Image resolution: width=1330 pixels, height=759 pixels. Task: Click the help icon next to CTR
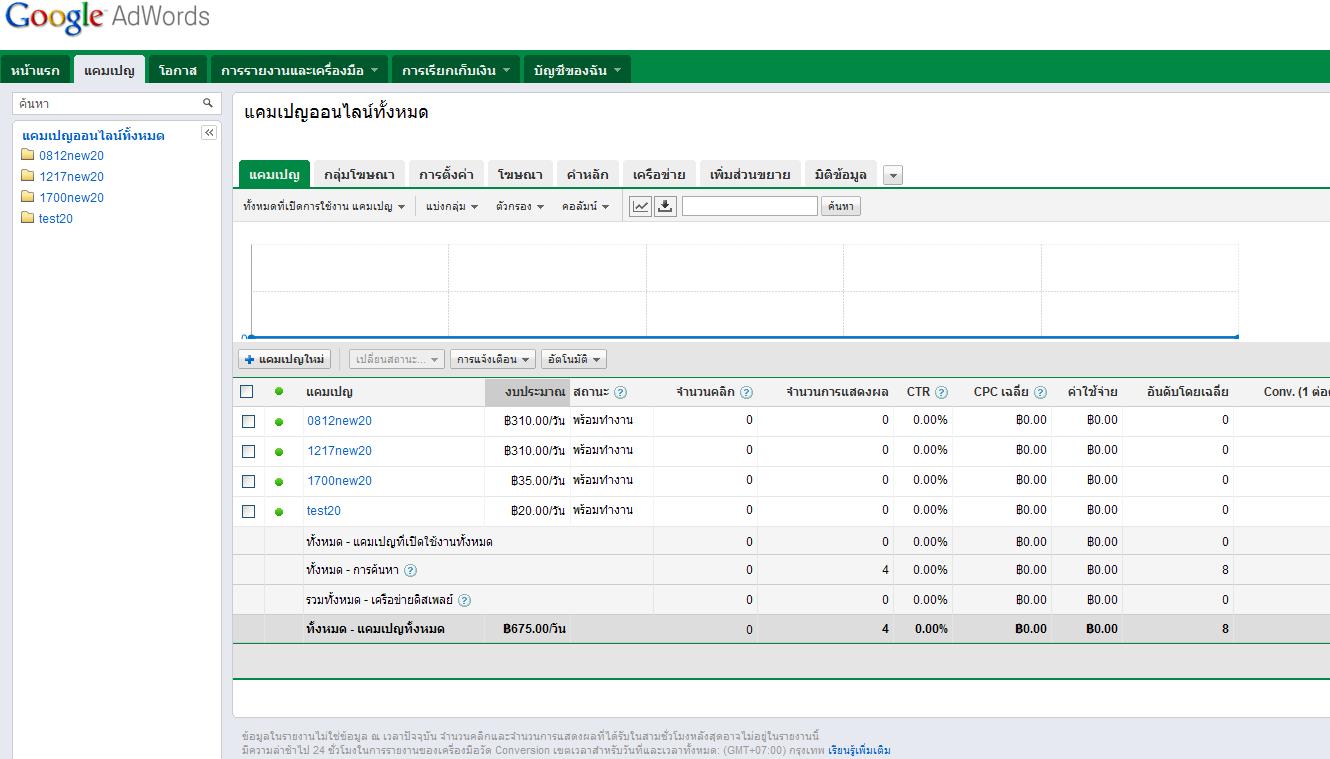(941, 392)
